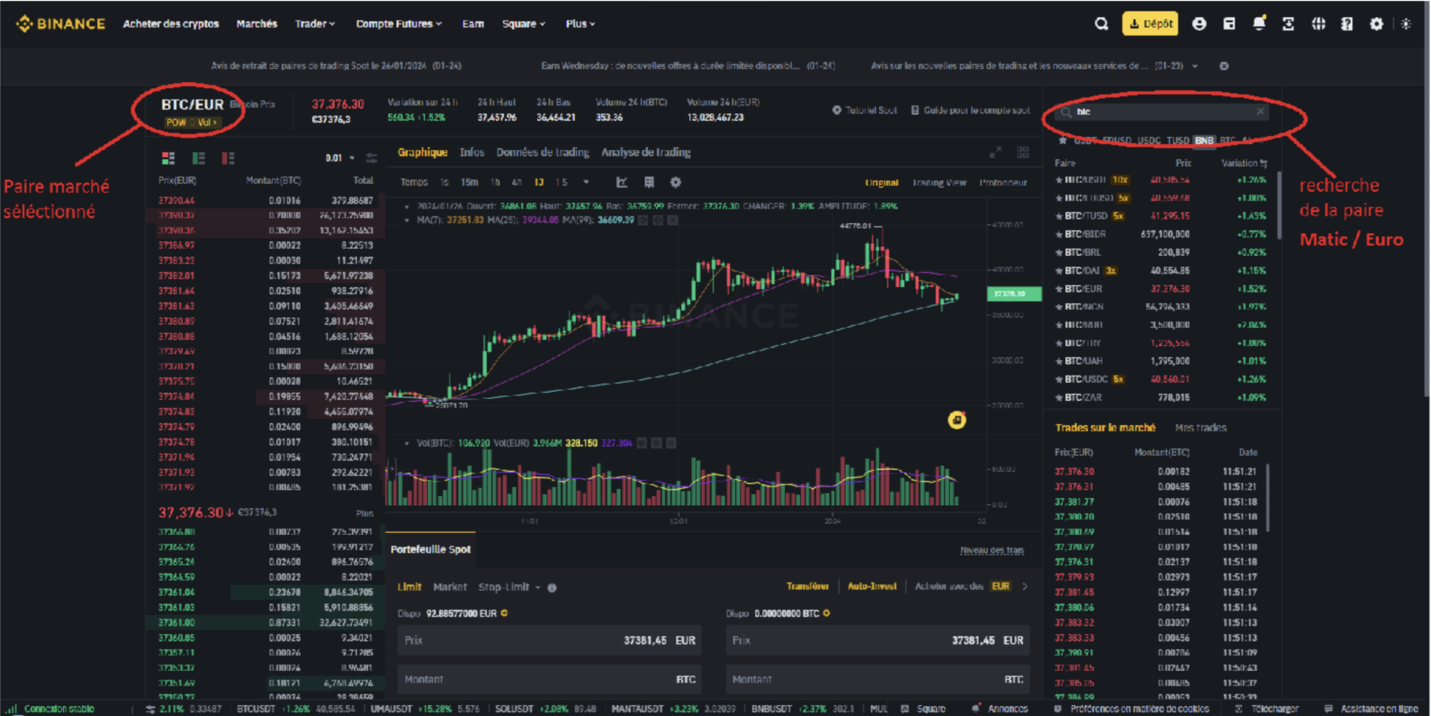Image resolution: width=1431 pixels, height=716 pixels.
Task: Click the Auto-Invest link
Action: [x=872, y=587]
